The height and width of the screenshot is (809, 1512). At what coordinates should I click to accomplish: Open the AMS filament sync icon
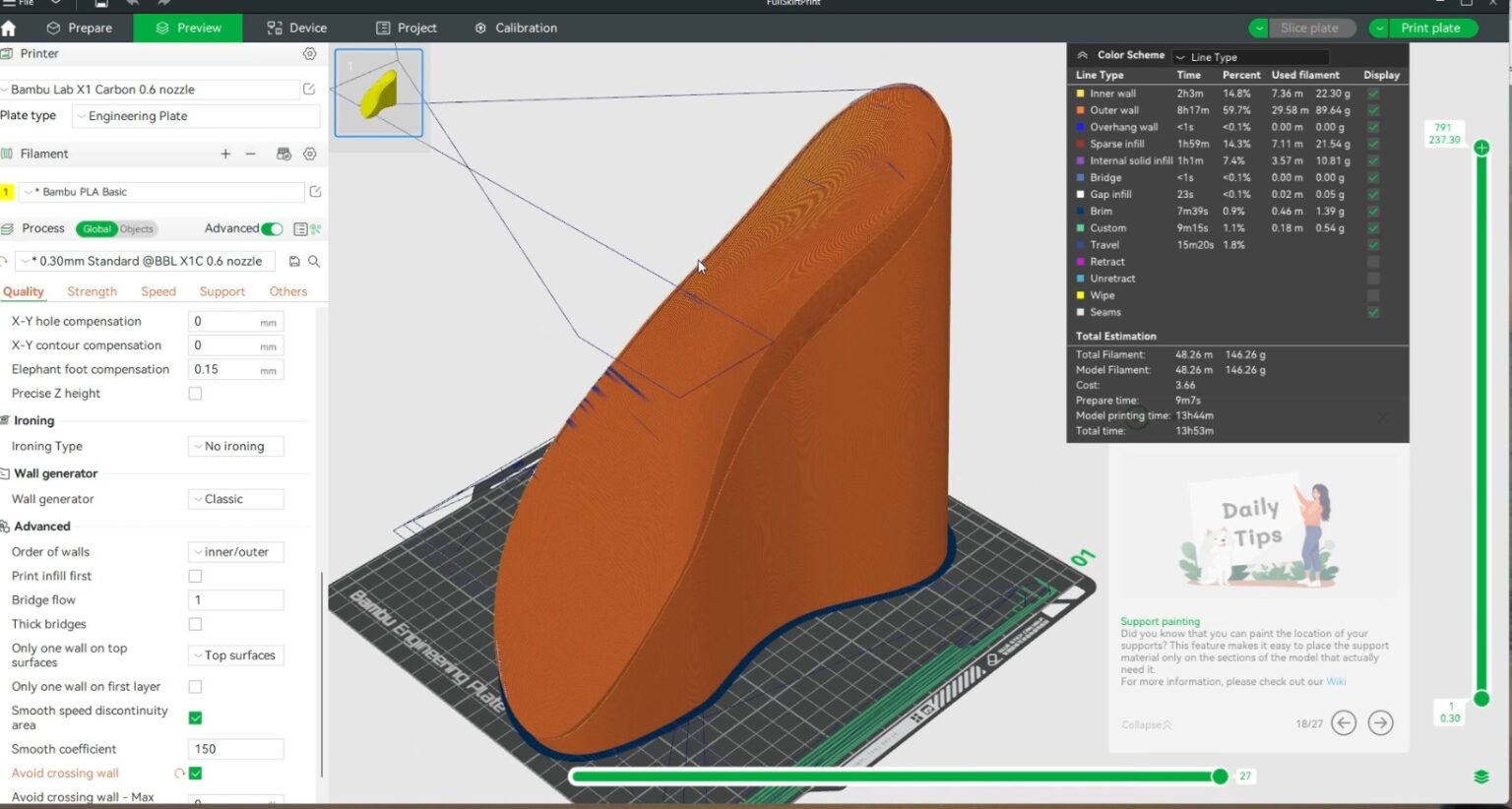pyautogui.click(x=283, y=155)
